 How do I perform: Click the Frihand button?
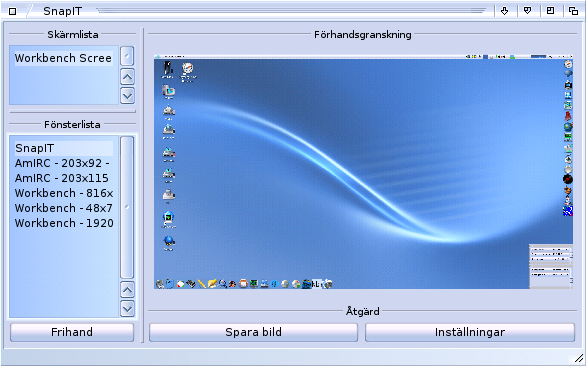coord(72,332)
